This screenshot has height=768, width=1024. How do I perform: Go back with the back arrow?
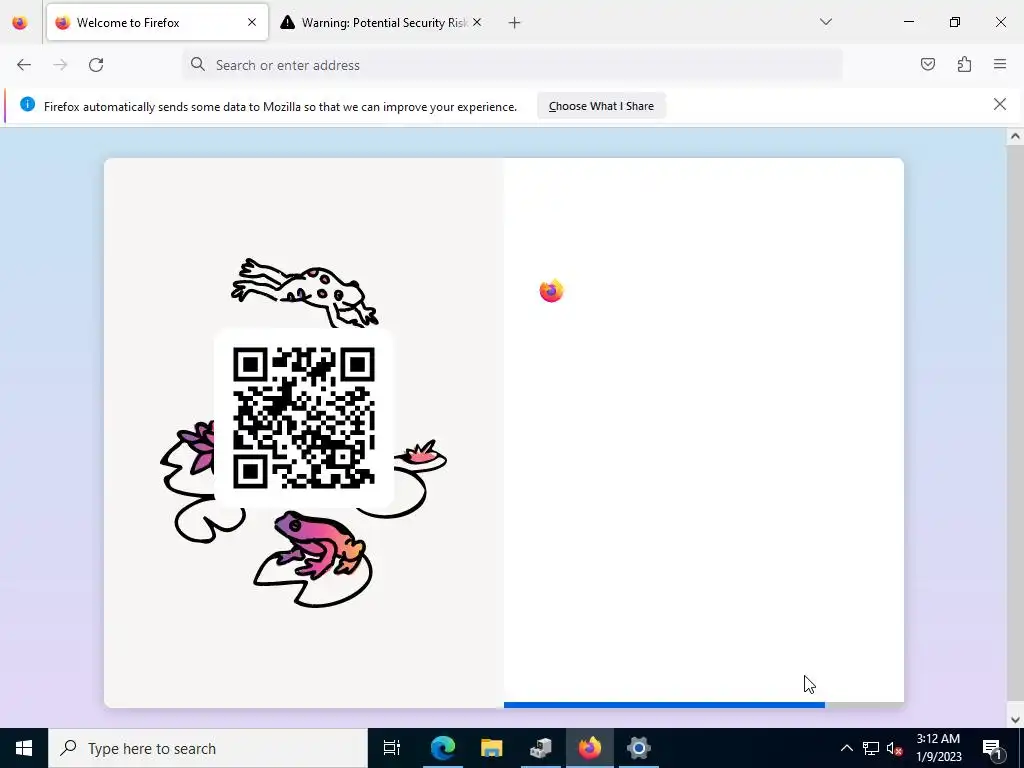pos(24,65)
